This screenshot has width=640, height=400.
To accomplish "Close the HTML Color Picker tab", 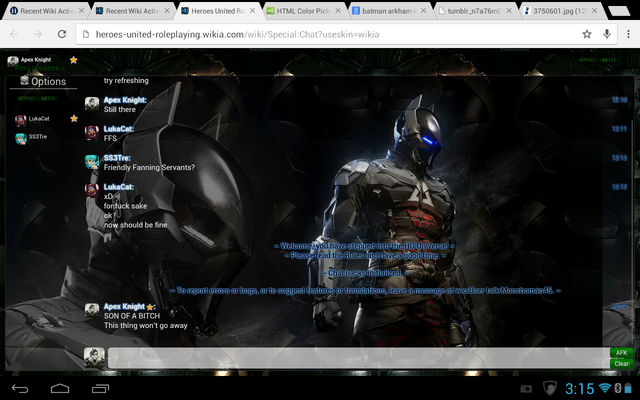I will click(x=338, y=11).
